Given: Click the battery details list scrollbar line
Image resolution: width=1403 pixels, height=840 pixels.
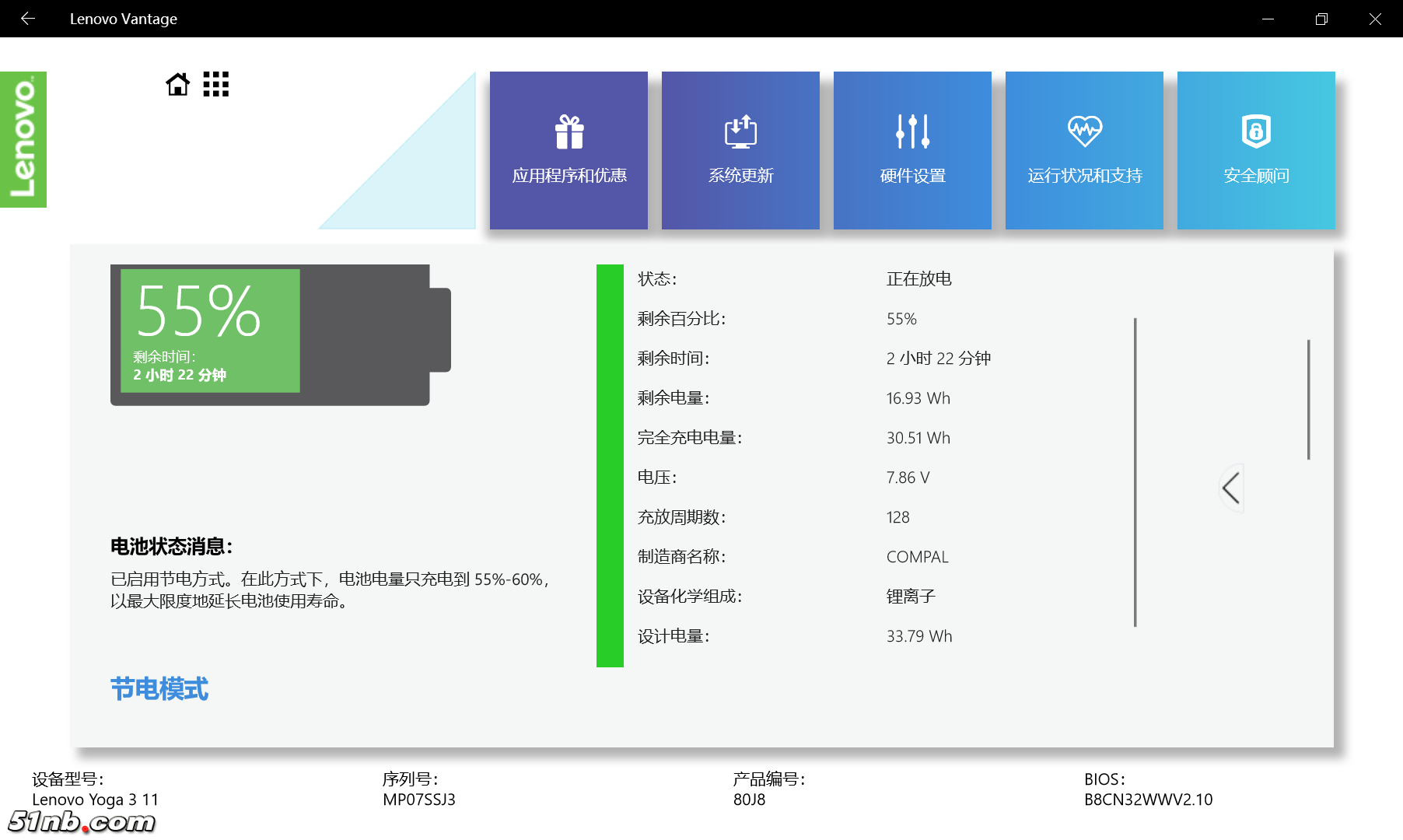Looking at the screenshot, I should tap(1135, 472).
